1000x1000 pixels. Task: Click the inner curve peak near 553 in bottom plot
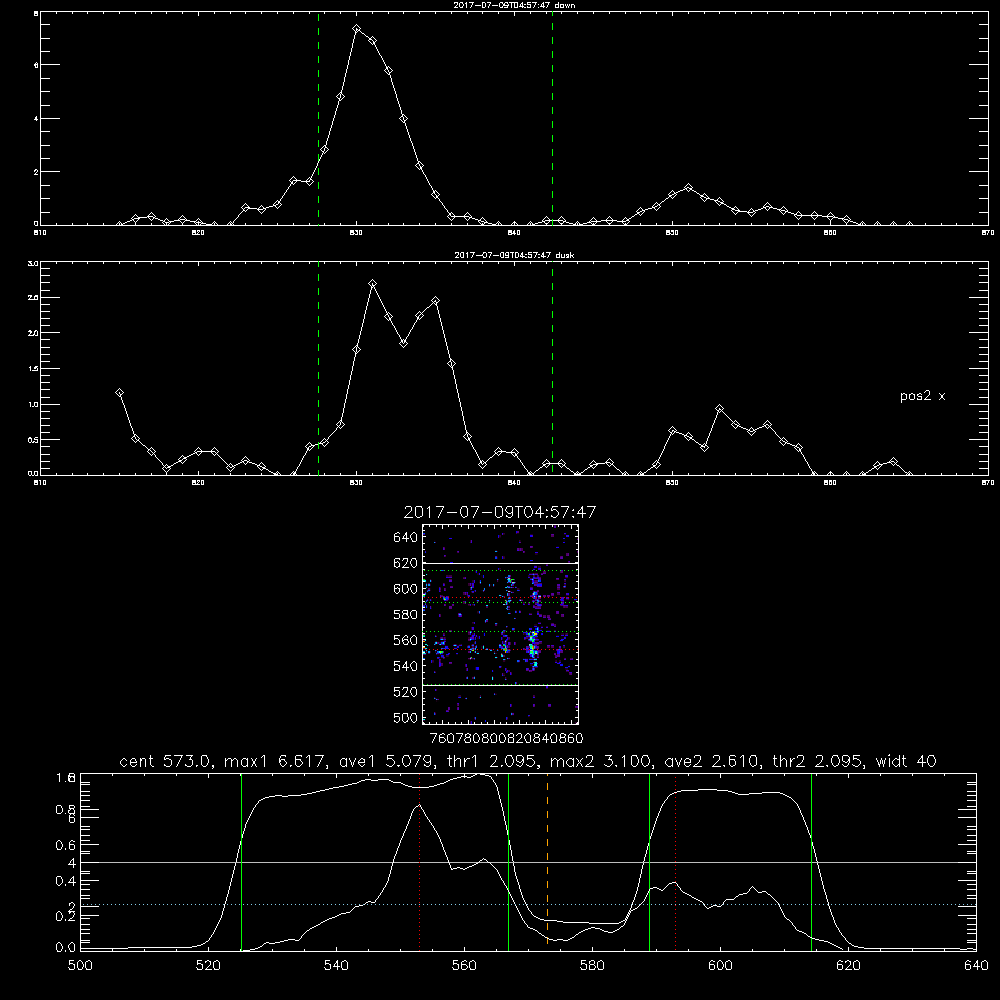(x=419, y=805)
